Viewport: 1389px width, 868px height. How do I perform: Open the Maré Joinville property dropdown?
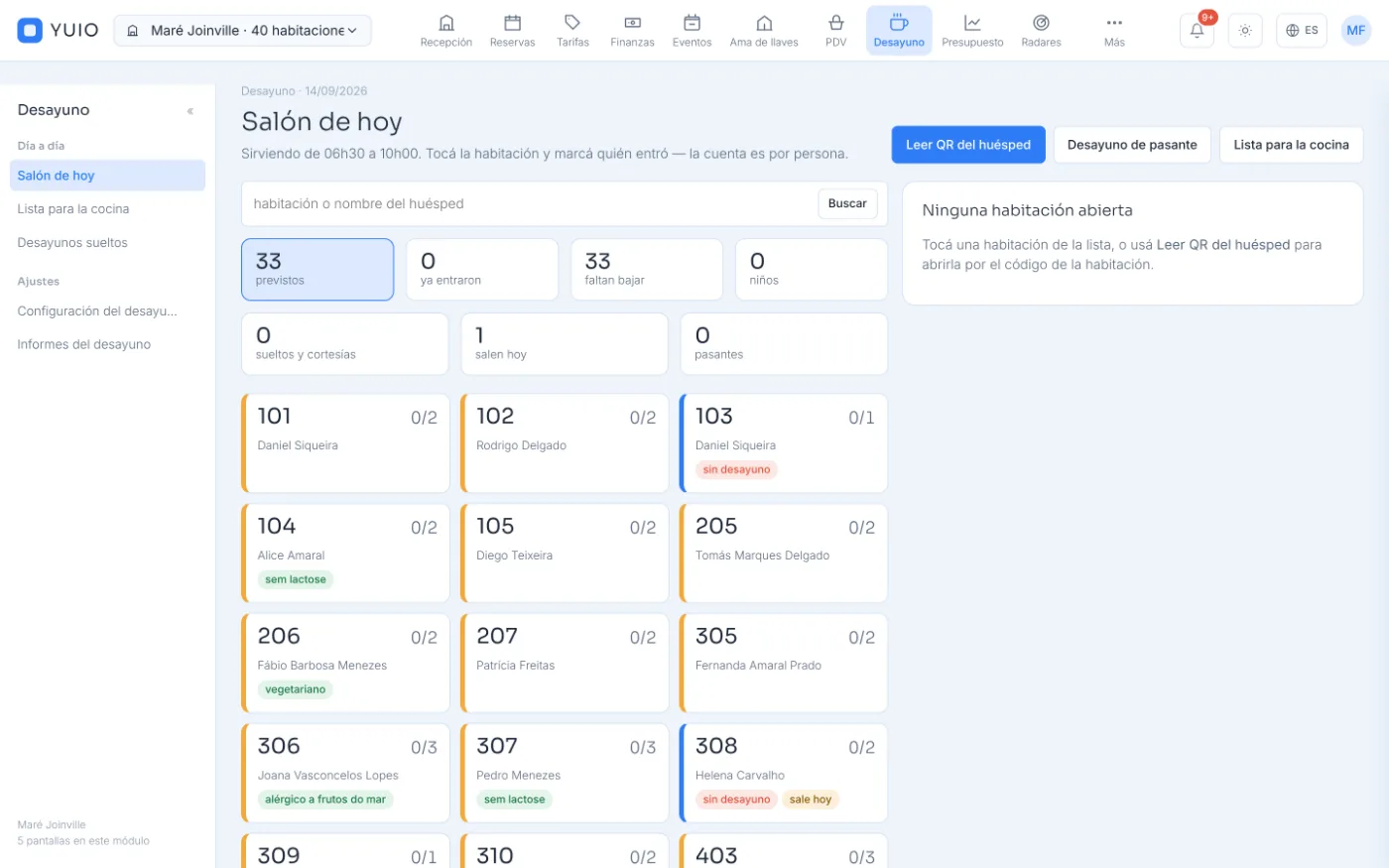tap(243, 31)
